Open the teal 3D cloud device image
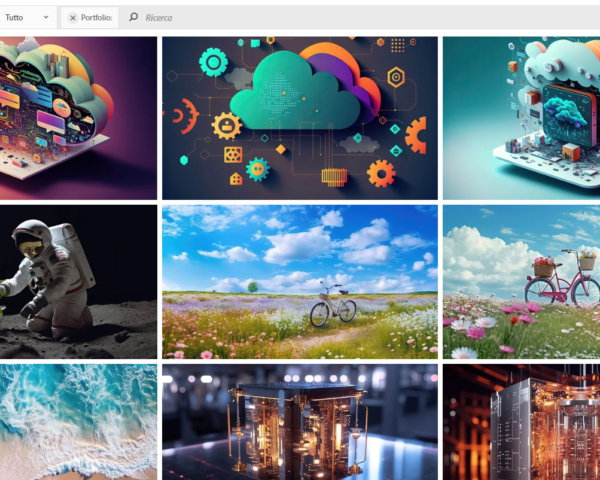Viewport: 600px width, 480px height. tap(521, 118)
